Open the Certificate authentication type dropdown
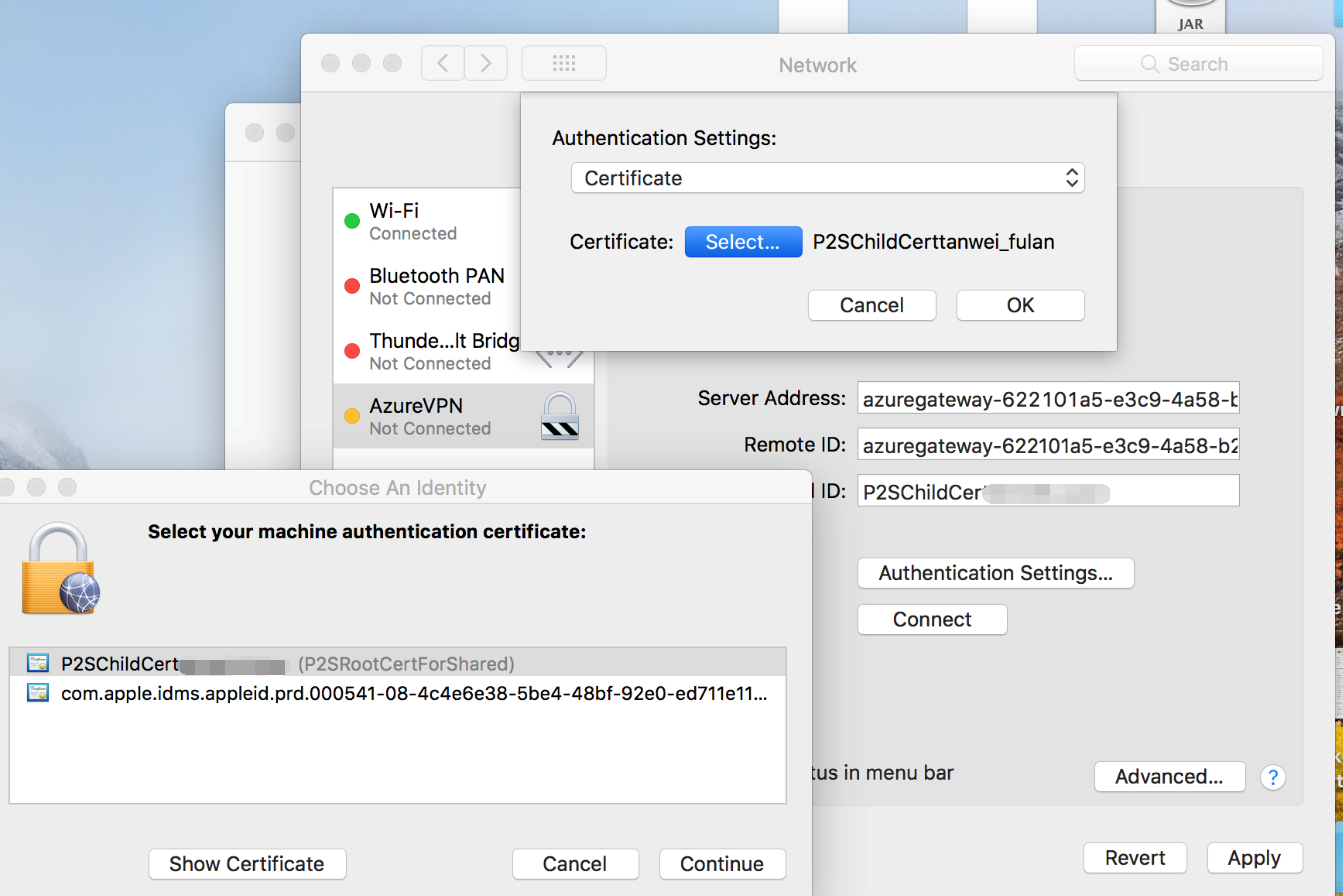The width and height of the screenshot is (1343, 896). pos(827,179)
